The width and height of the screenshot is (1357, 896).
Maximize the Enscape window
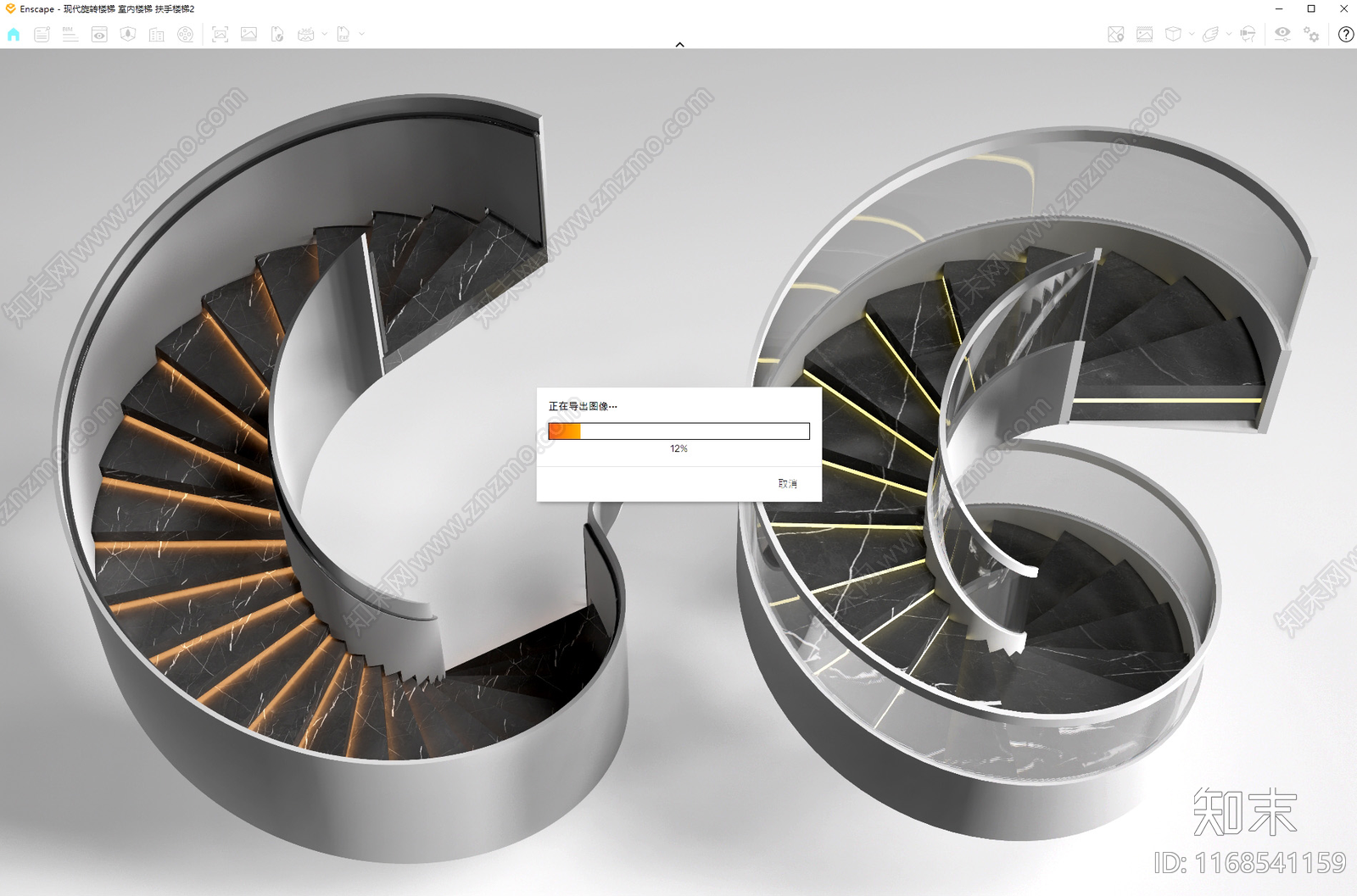[x=1311, y=8]
